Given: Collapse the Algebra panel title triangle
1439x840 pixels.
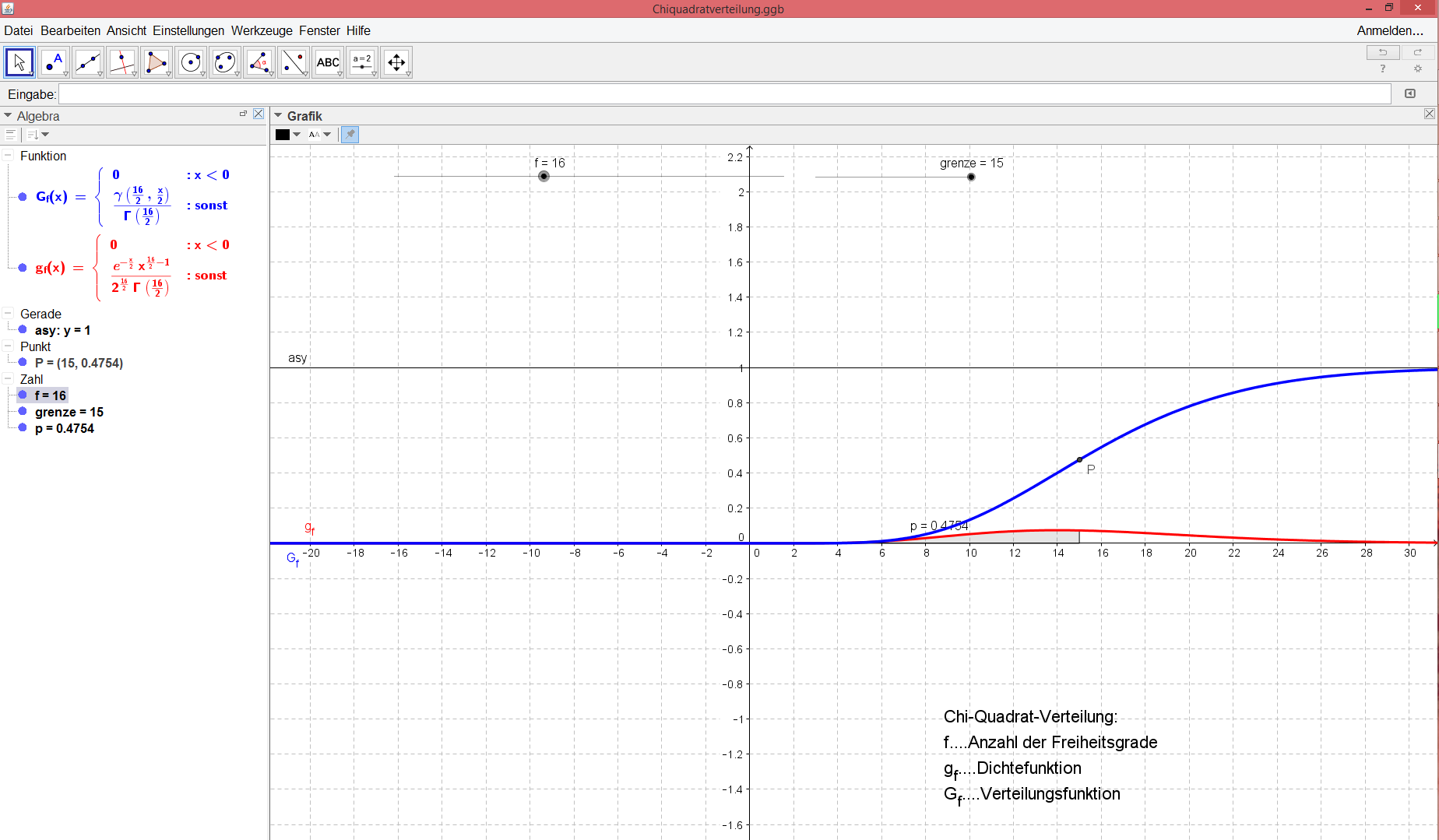Looking at the screenshot, I should tap(8, 115).
